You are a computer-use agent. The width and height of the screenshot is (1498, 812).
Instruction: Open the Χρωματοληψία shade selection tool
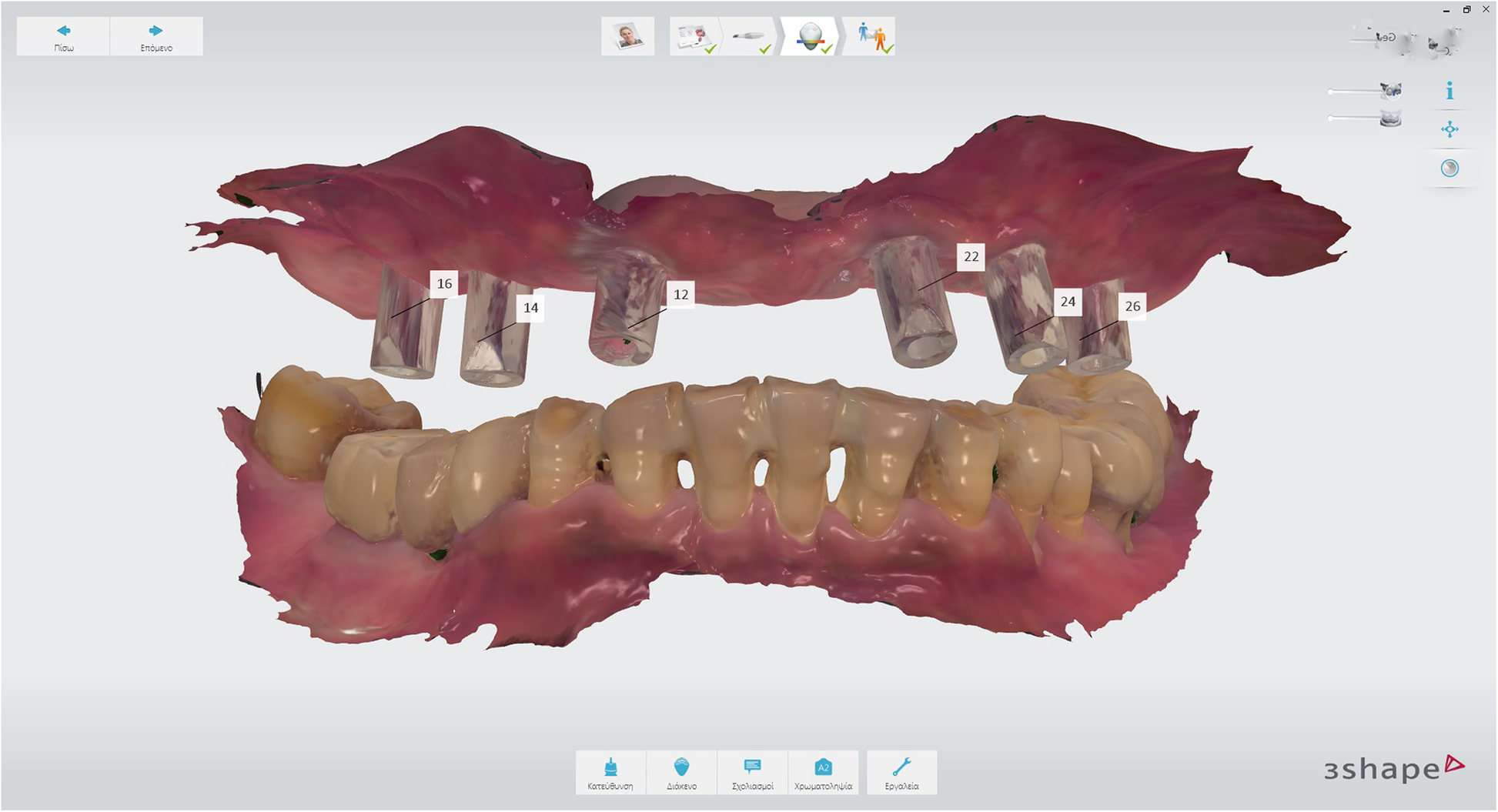(x=824, y=773)
